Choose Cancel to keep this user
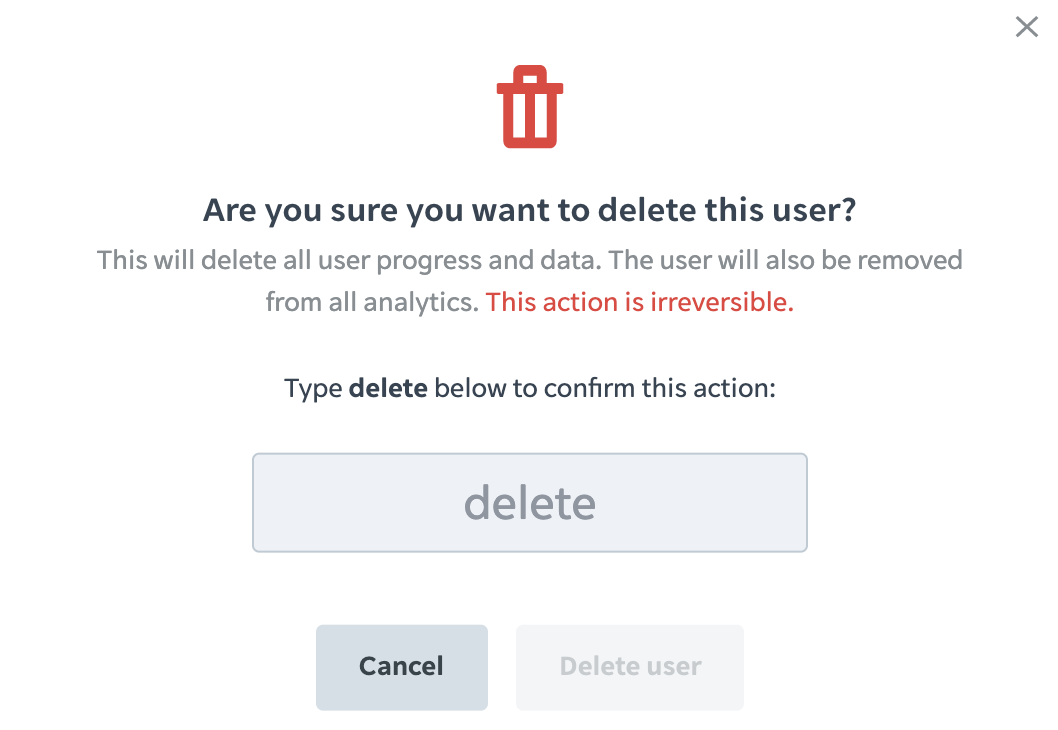Image resolution: width=1058 pixels, height=730 pixels. pos(401,667)
